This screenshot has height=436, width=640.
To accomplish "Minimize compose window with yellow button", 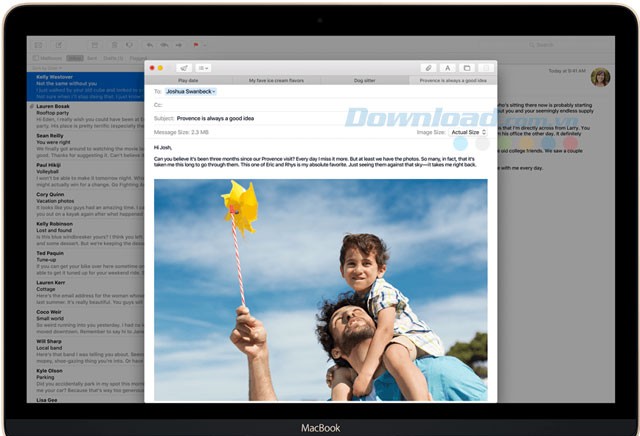I will pos(160,68).
